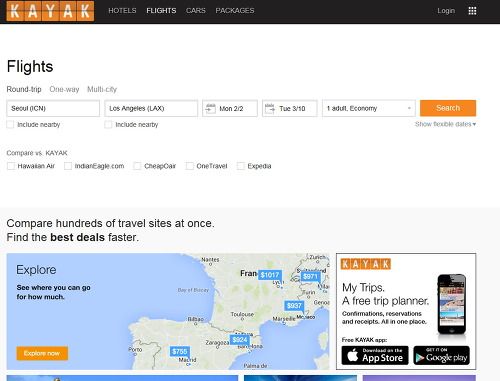The height and width of the screenshot is (381, 500).
Task: Click the My Trips heading in the ad
Action: click(x=363, y=287)
